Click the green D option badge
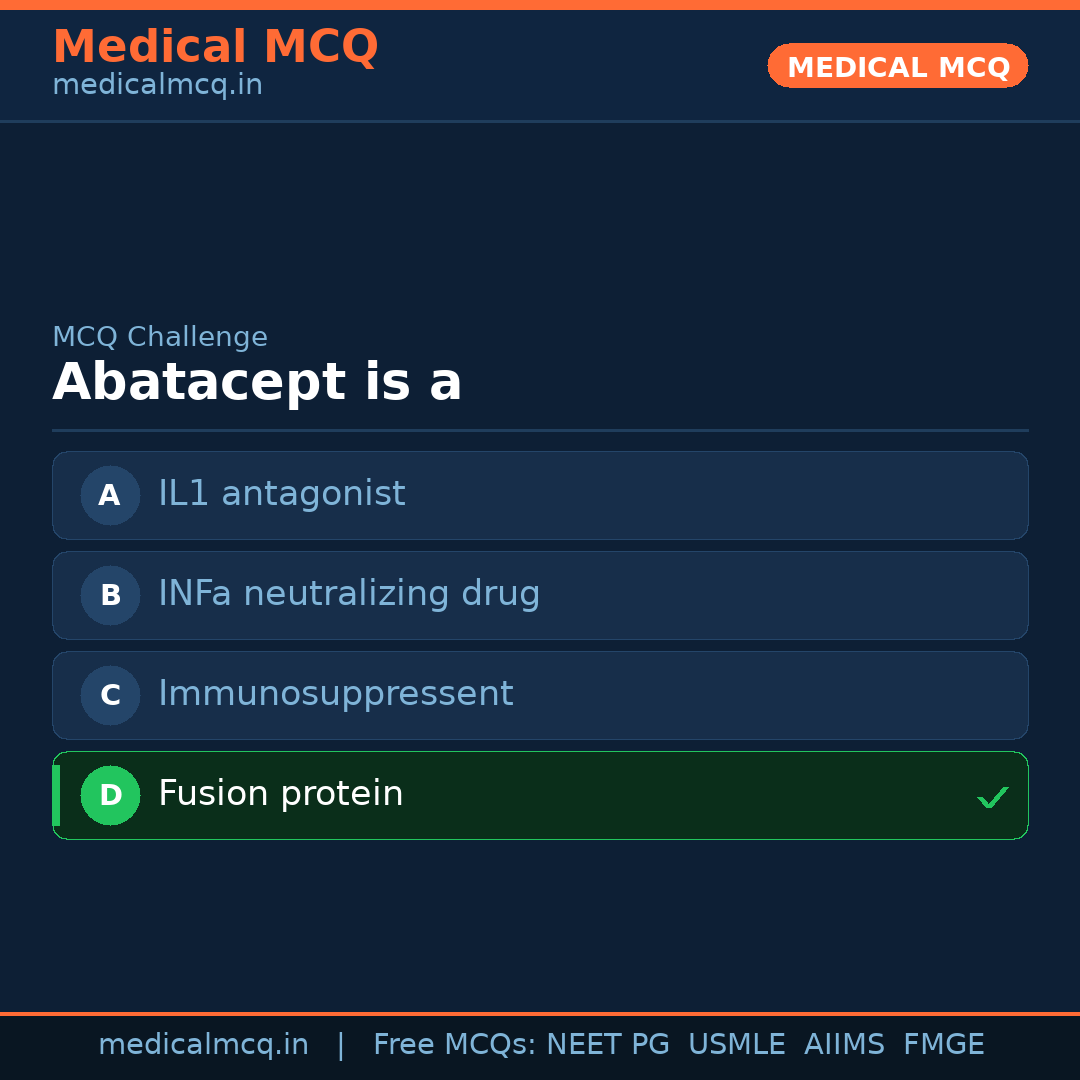The image size is (1080, 1080). tap(110, 795)
